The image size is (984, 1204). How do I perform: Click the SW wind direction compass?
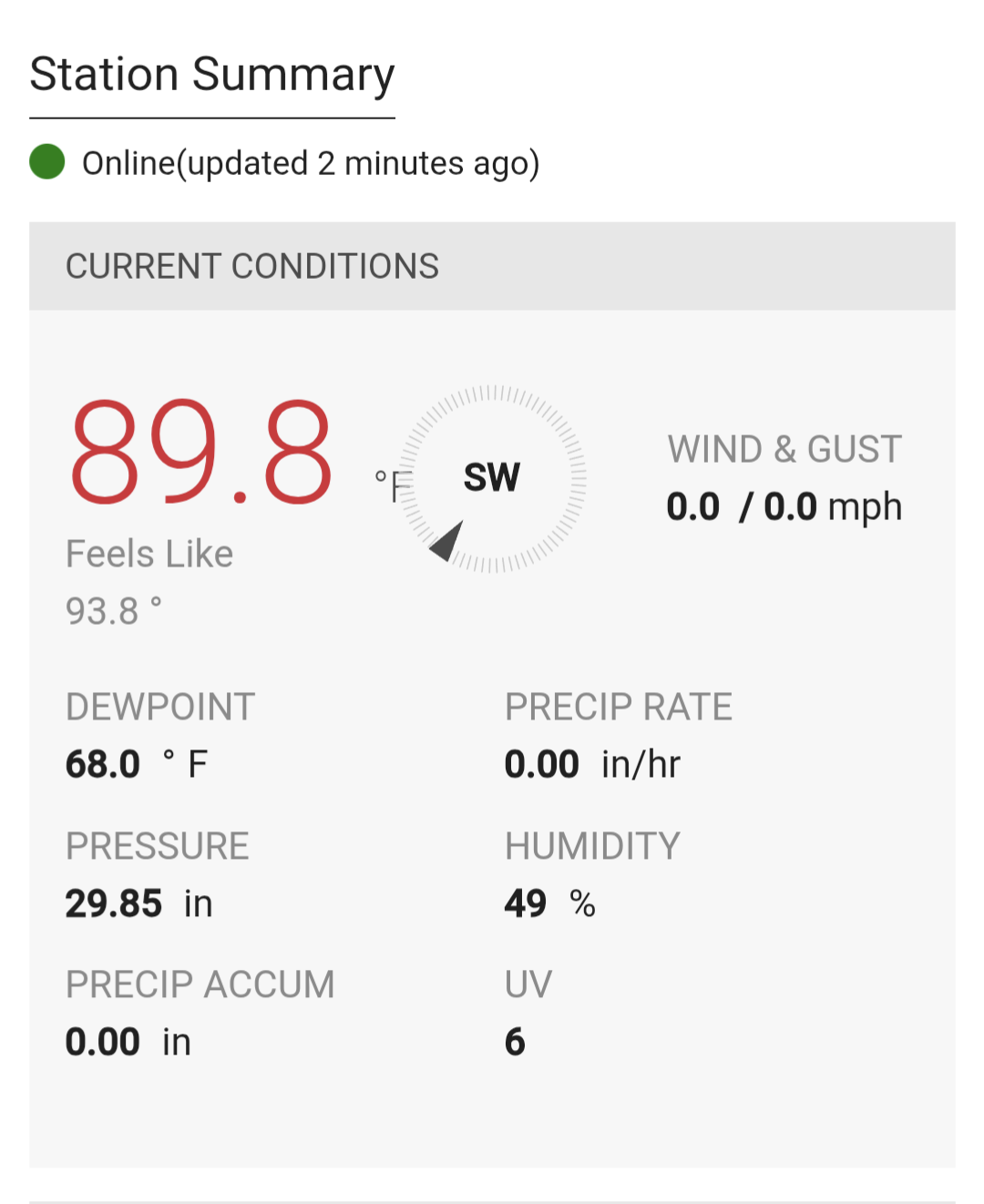click(x=492, y=478)
